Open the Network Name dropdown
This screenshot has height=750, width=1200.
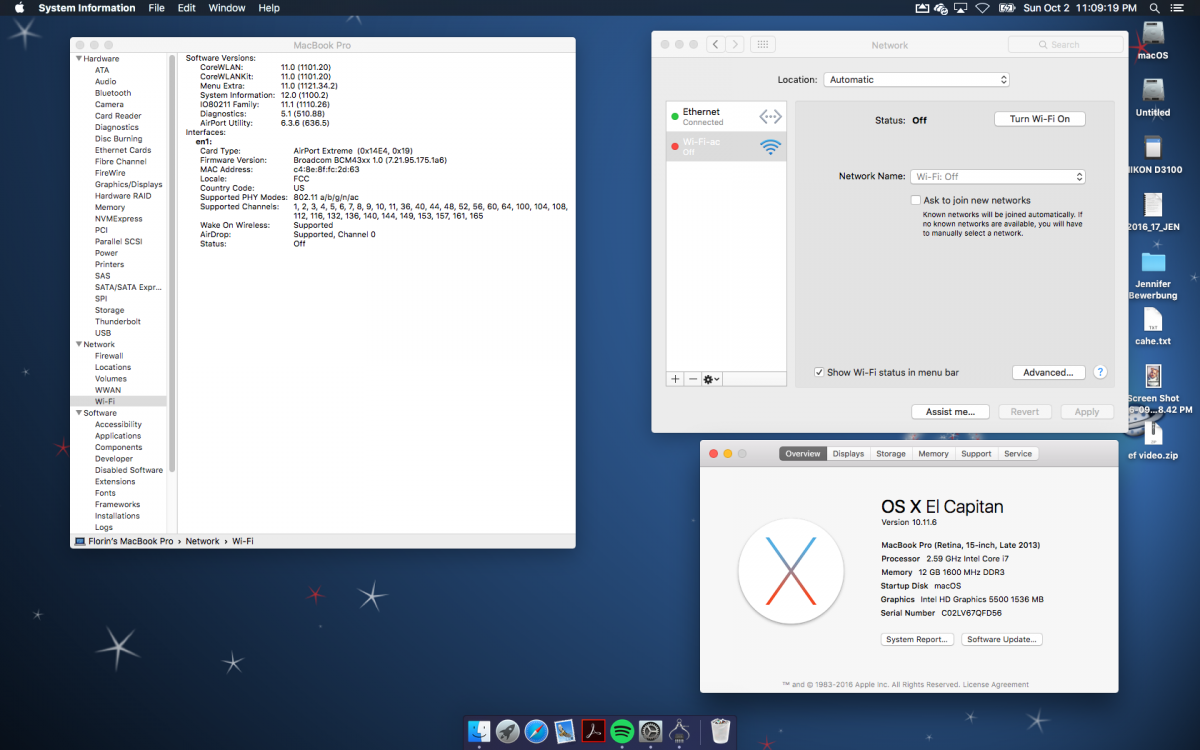(997, 177)
